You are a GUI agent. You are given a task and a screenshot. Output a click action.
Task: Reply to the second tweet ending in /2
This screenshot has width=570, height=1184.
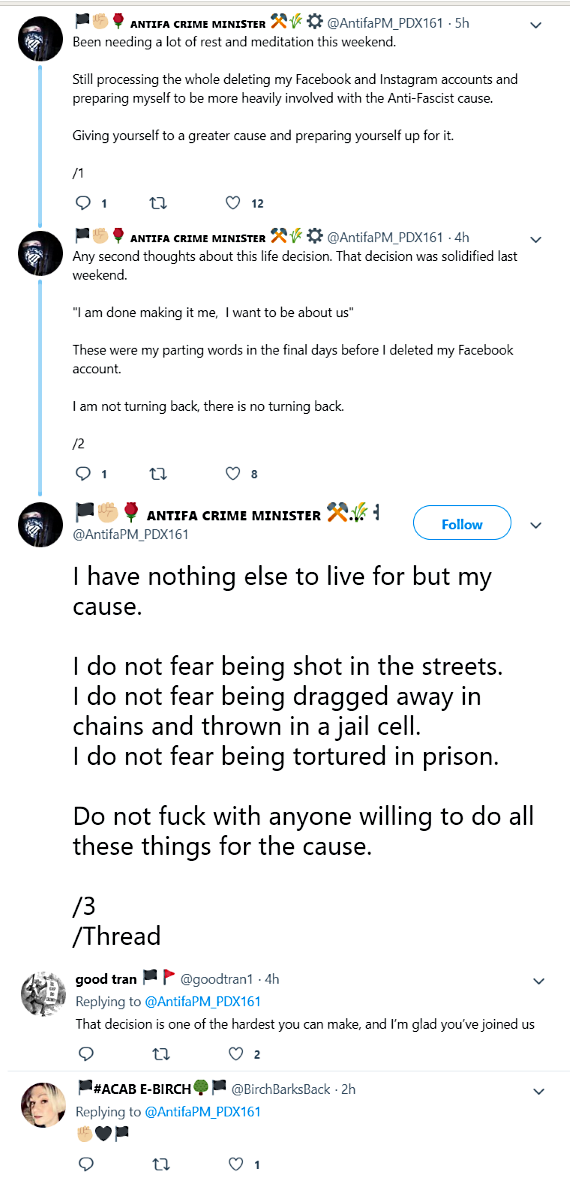[85, 474]
